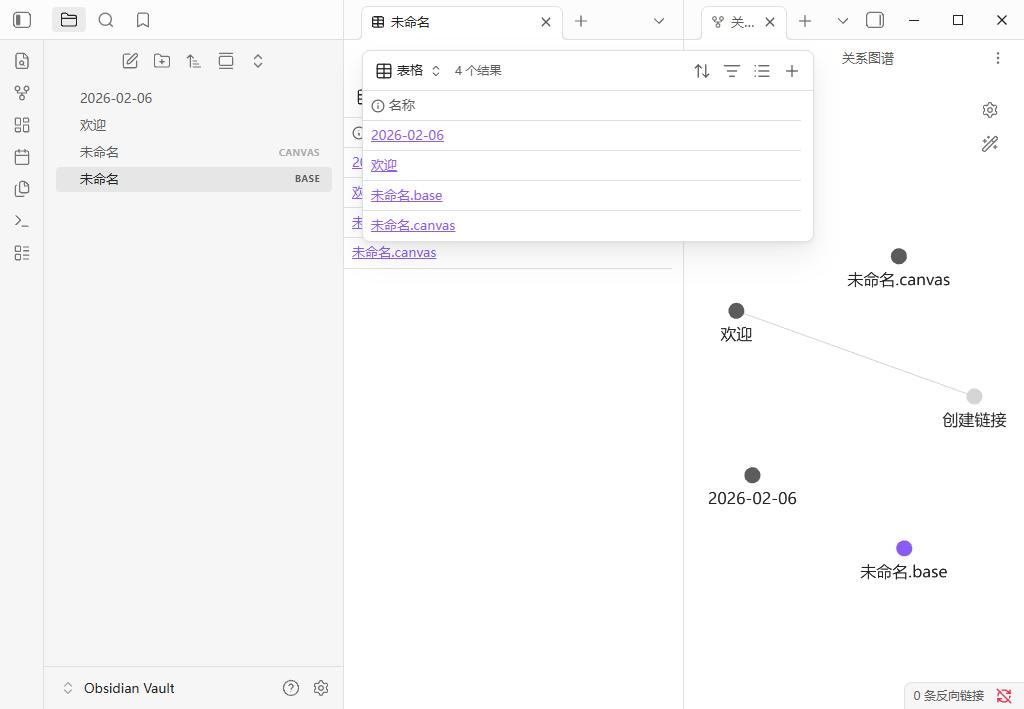Image resolution: width=1024 pixels, height=709 pixels.
Task: Create a new folder in file explorer
Action: point(162,61)
